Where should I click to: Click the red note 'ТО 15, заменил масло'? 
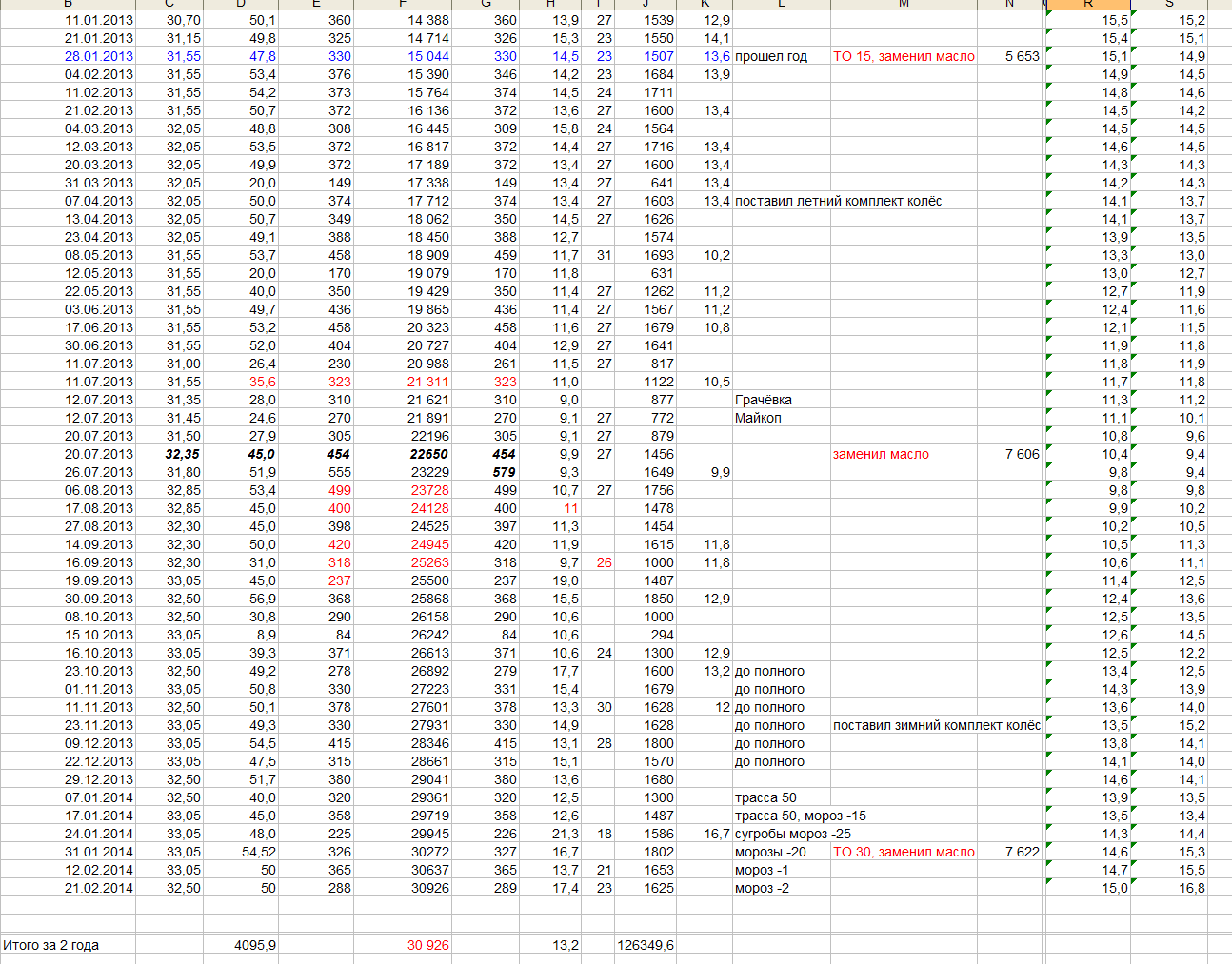click(x=904, y=56)
